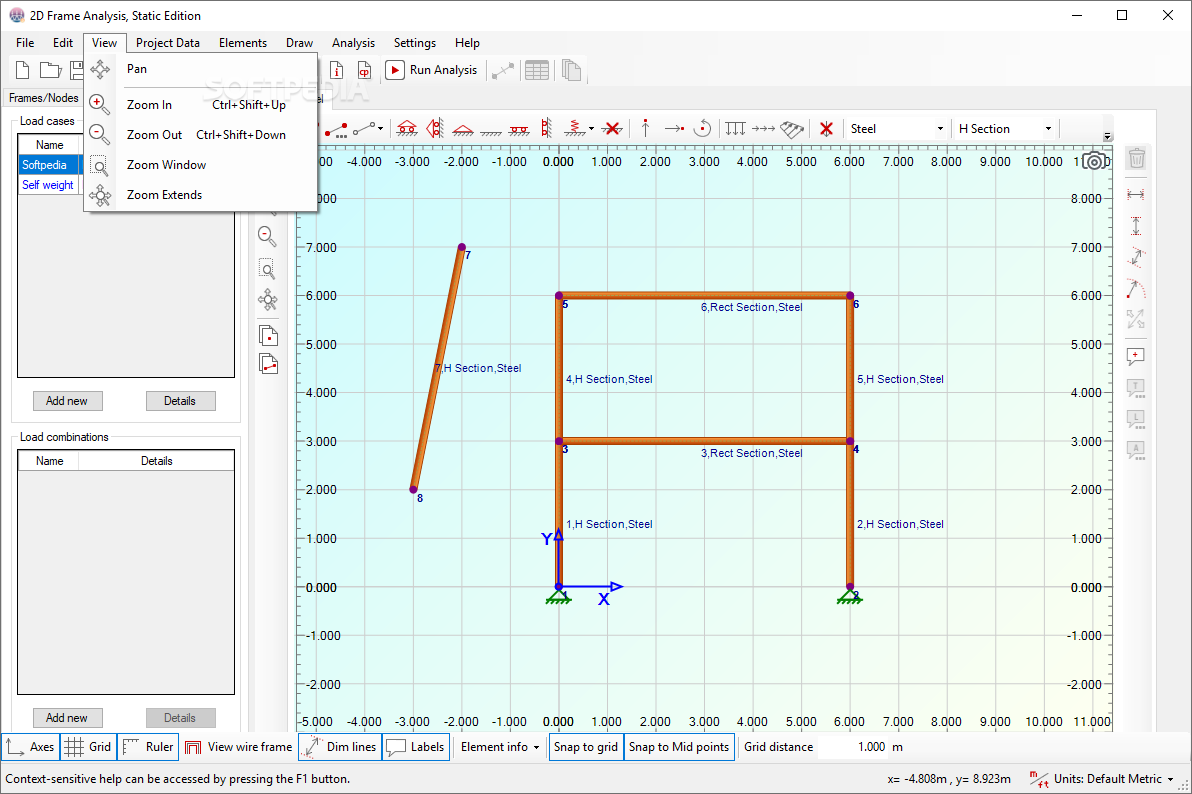
Task: Click the copy pages icon
Action: pos(572,71)
